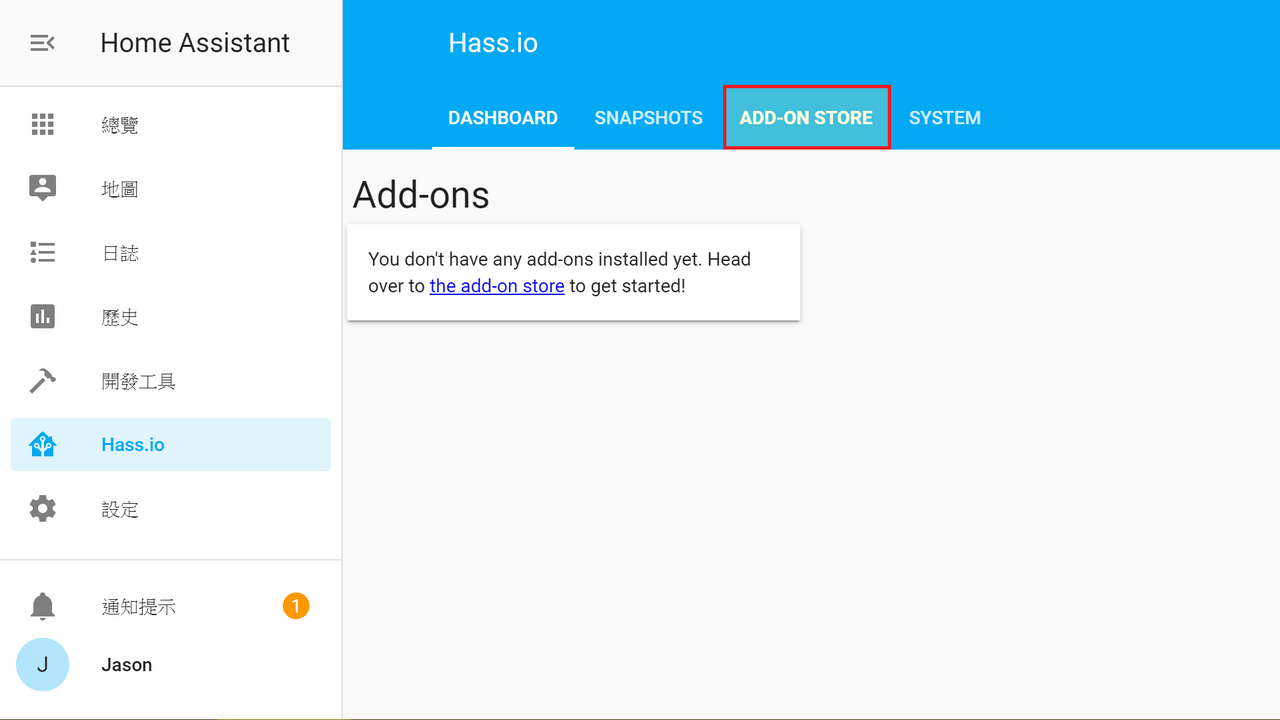Open 歷史 in the sidebar
Screen dimensions: 1280x720
[x=120, y=317]
